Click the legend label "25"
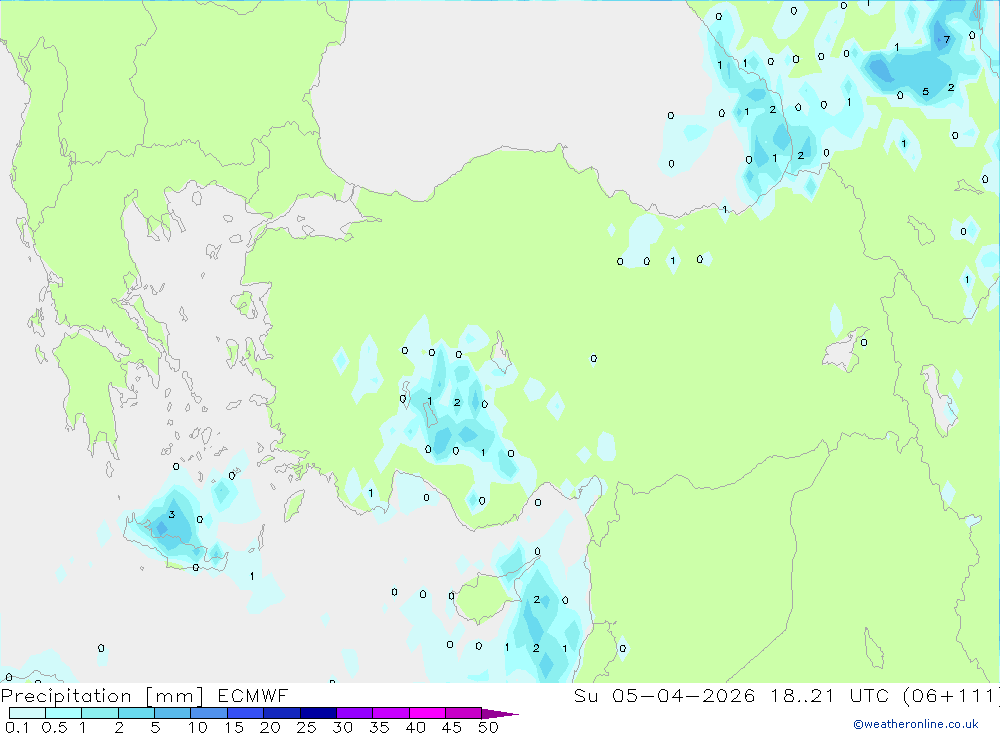Screen dimensions: 1000x733 307,727
